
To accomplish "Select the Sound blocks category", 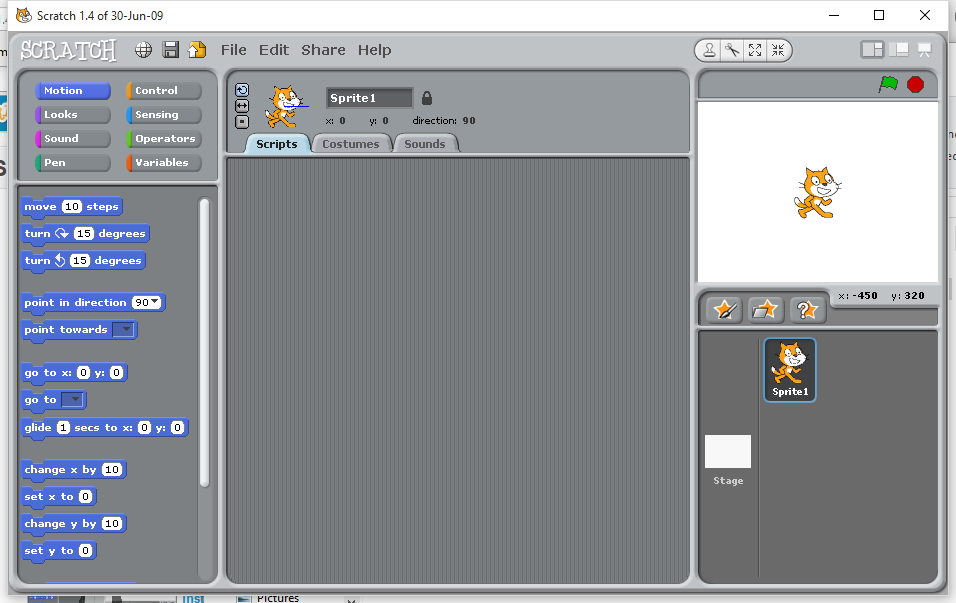I will (x=73, y=138).
